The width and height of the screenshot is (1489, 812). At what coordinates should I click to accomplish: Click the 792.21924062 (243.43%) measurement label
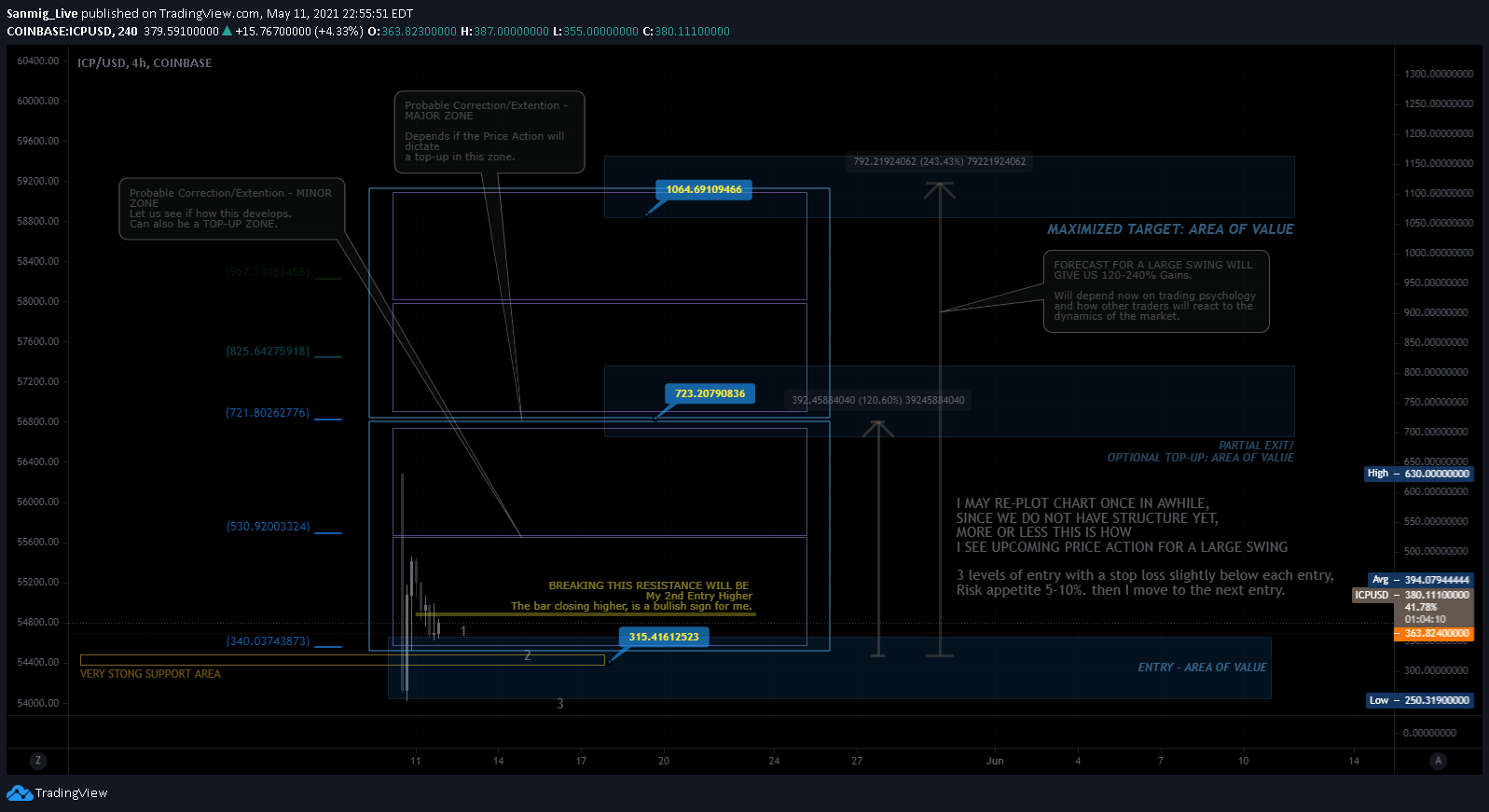point(940,161)
